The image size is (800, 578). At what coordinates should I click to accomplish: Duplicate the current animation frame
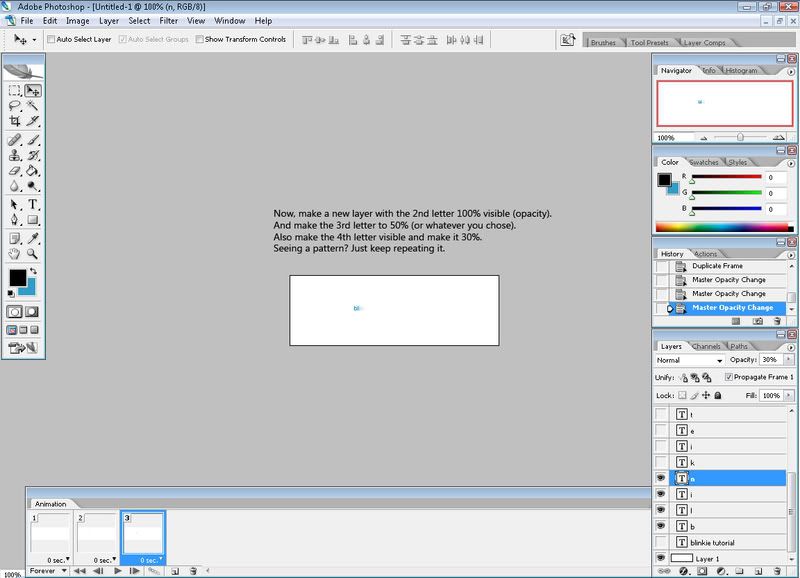click(174, 571)
